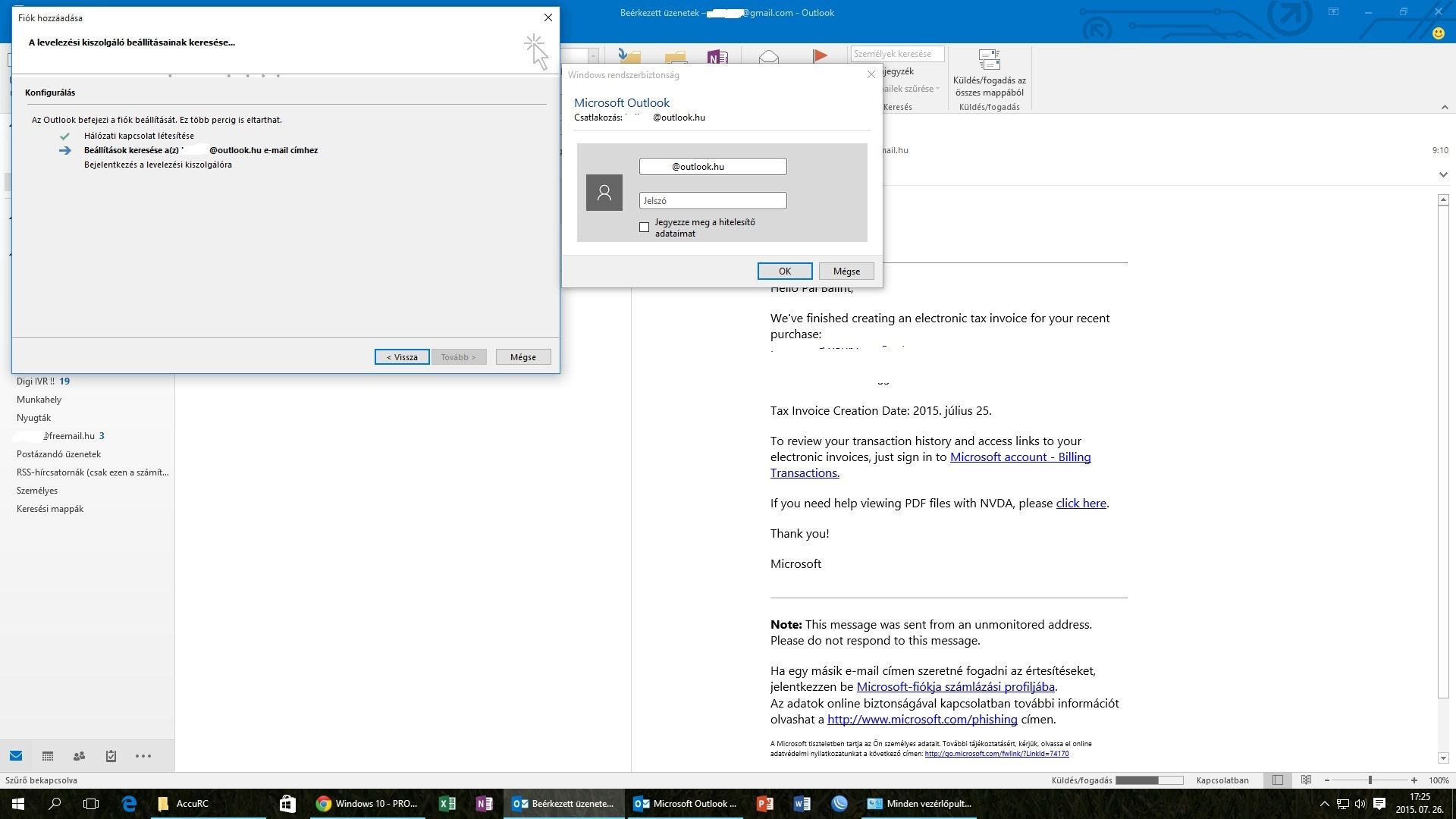
Task: Open the show hidden tray icons chevron
Action: (1324, 804)
